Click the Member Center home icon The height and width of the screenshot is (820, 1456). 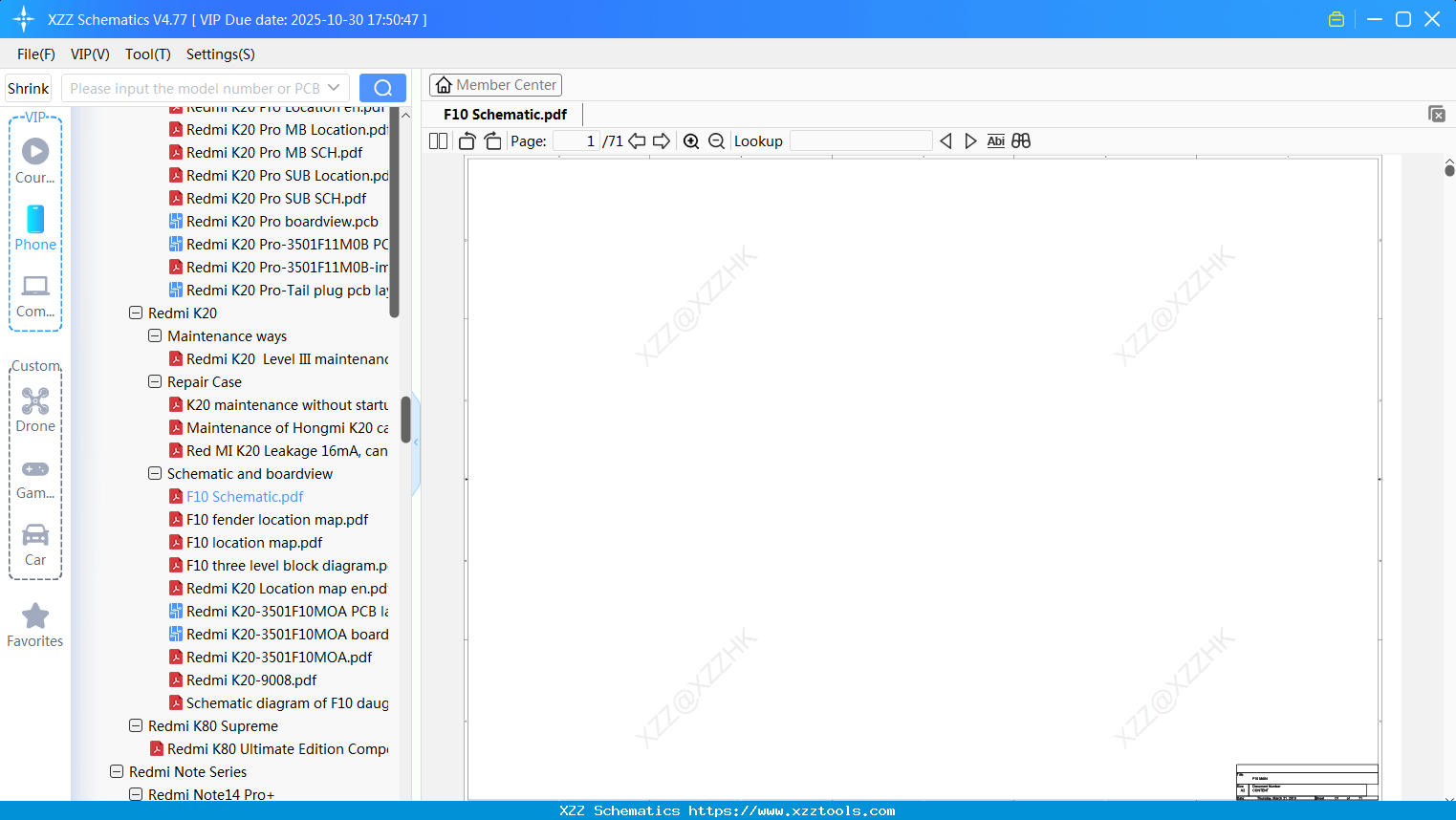coord(444,85)
